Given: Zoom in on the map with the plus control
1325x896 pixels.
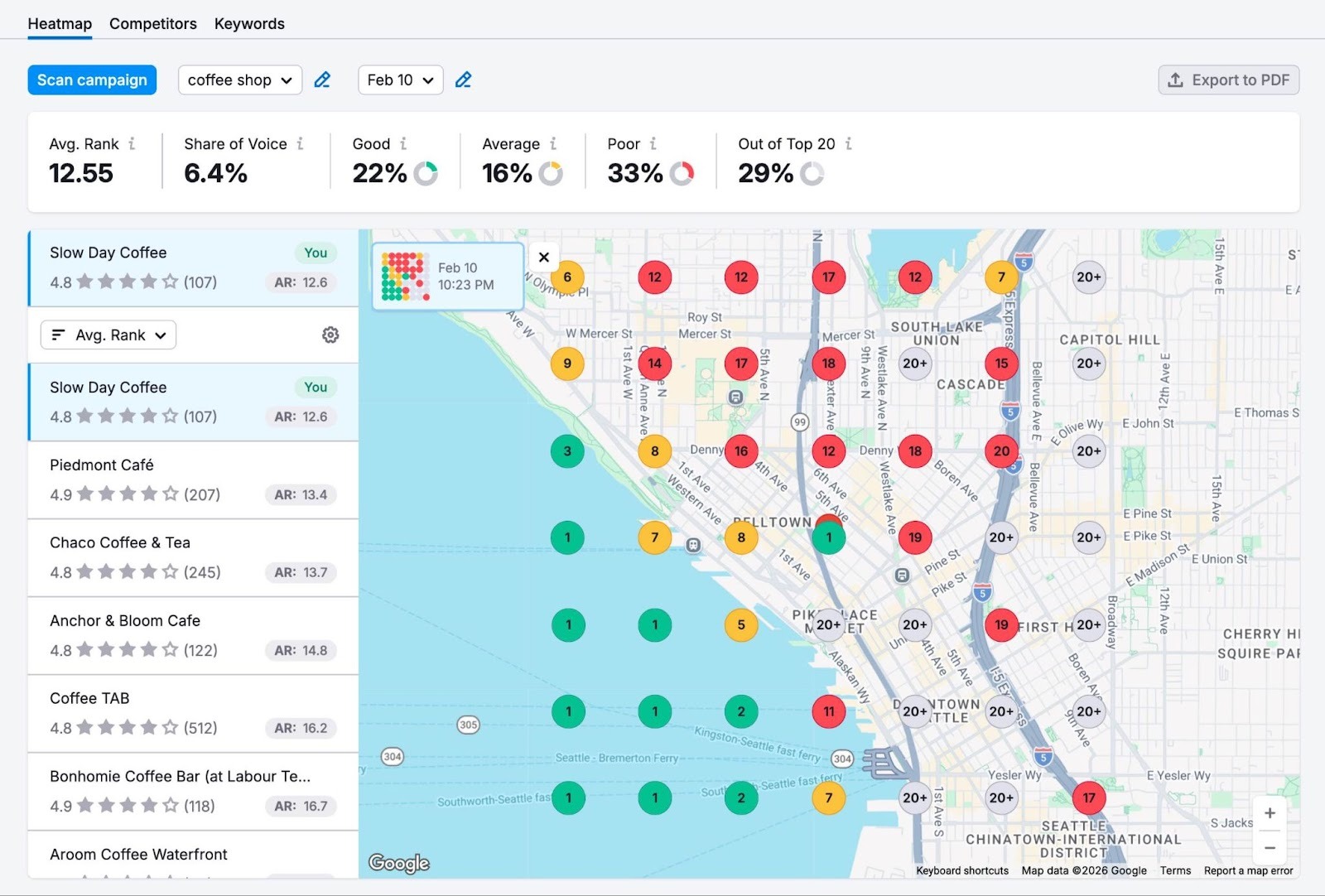Looking at the screenshot, I should point(1270,812).
